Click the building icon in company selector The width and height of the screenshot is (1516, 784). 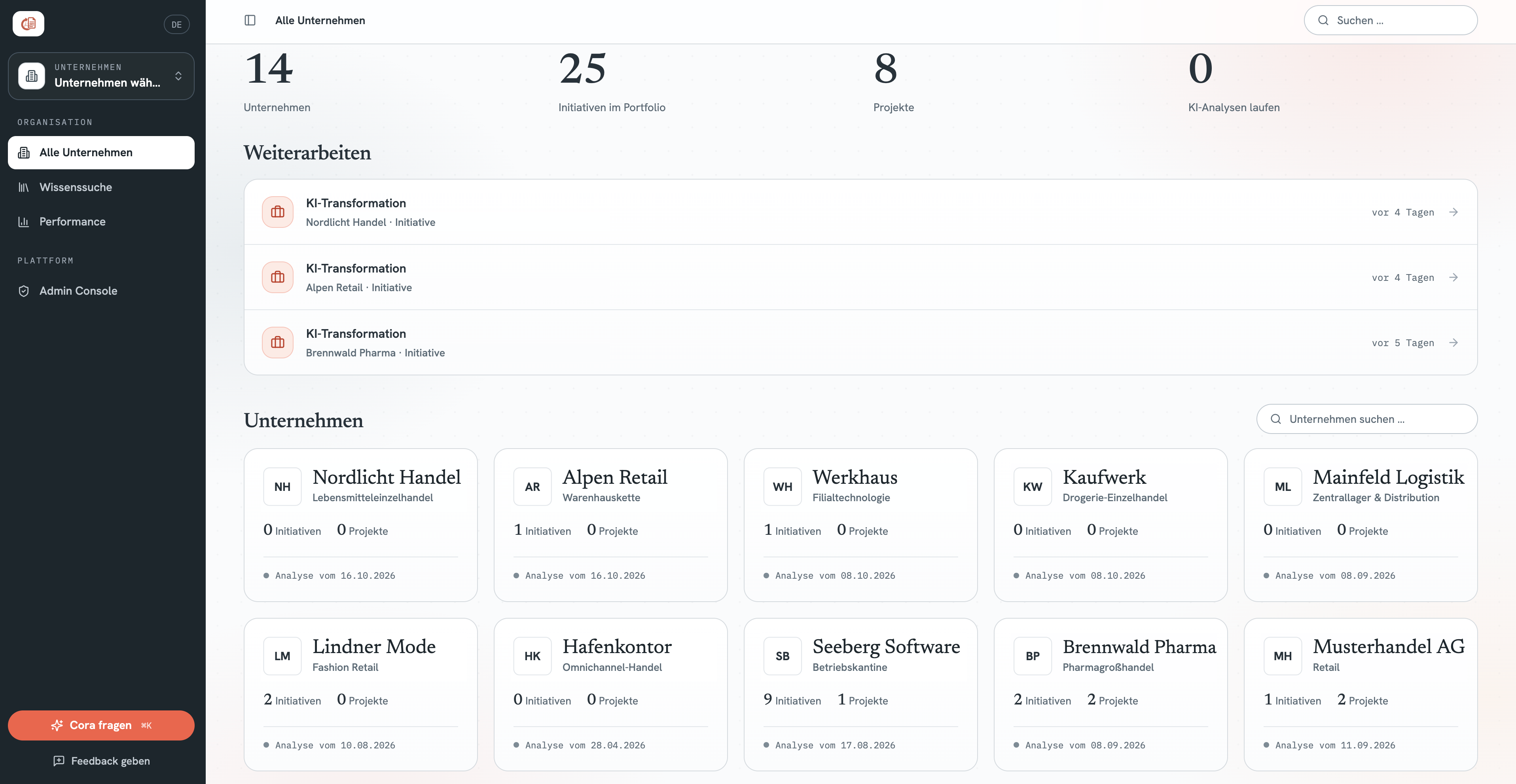pos(32,76)
